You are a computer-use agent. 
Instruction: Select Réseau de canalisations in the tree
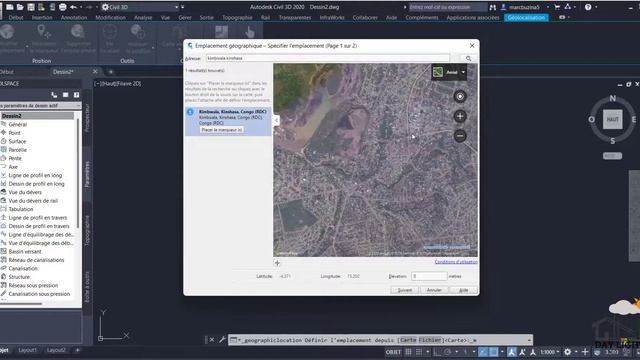(x=36, y=260)
